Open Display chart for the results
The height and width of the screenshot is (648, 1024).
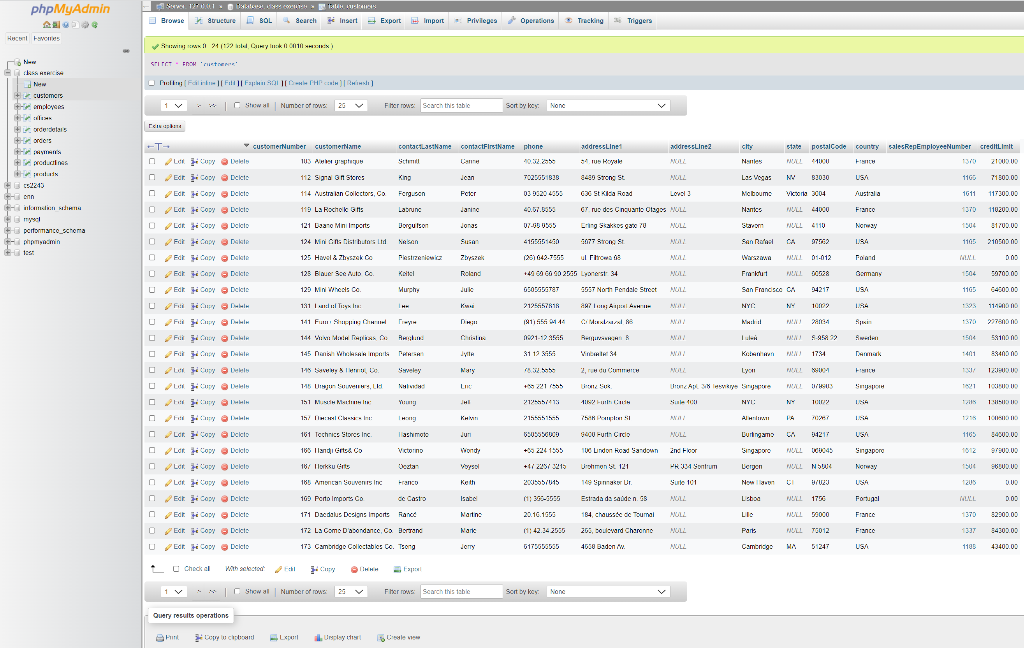pyautogui.click(x=340, y=637)
